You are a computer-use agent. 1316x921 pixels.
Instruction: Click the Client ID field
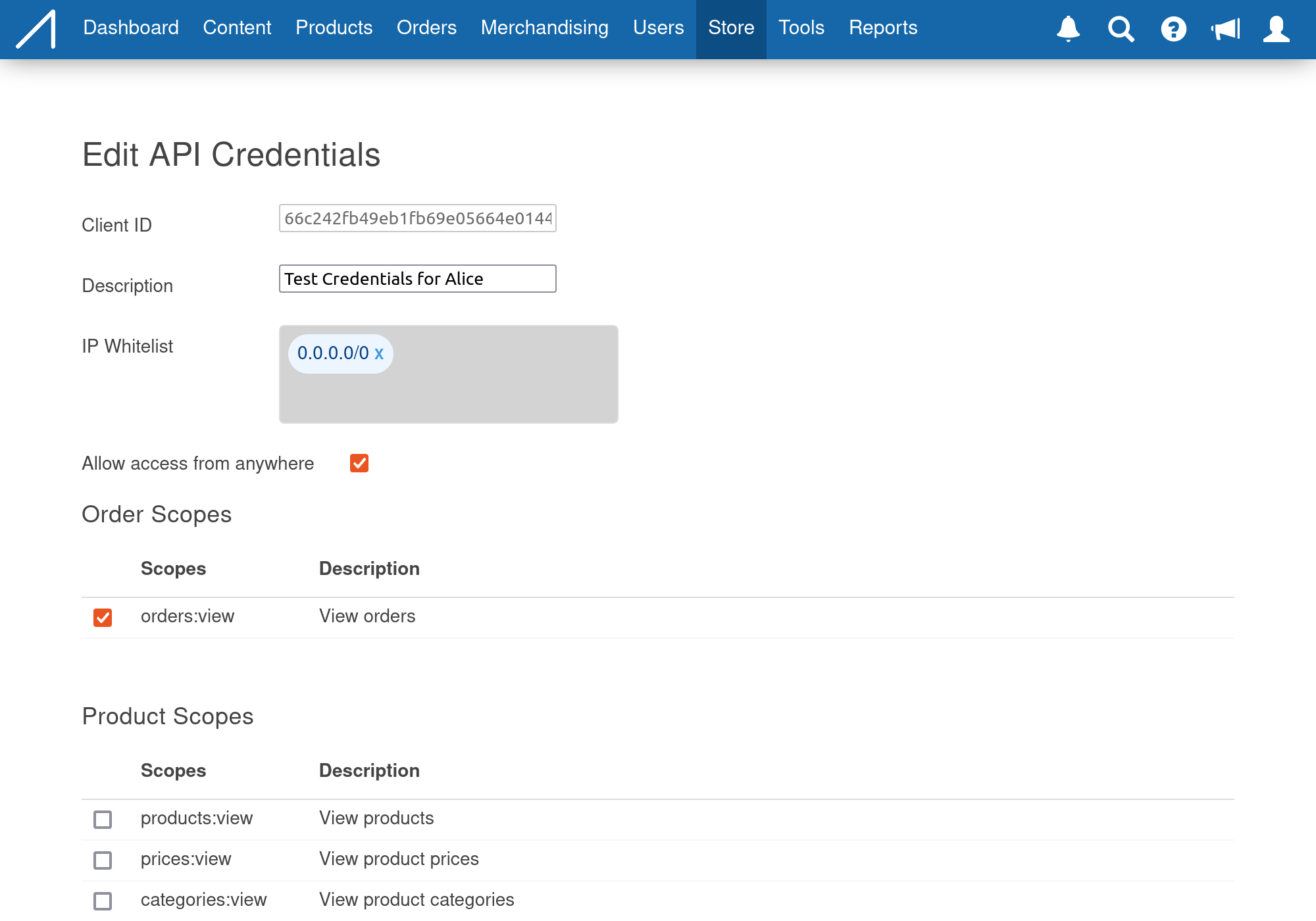(x=417, y=218)
